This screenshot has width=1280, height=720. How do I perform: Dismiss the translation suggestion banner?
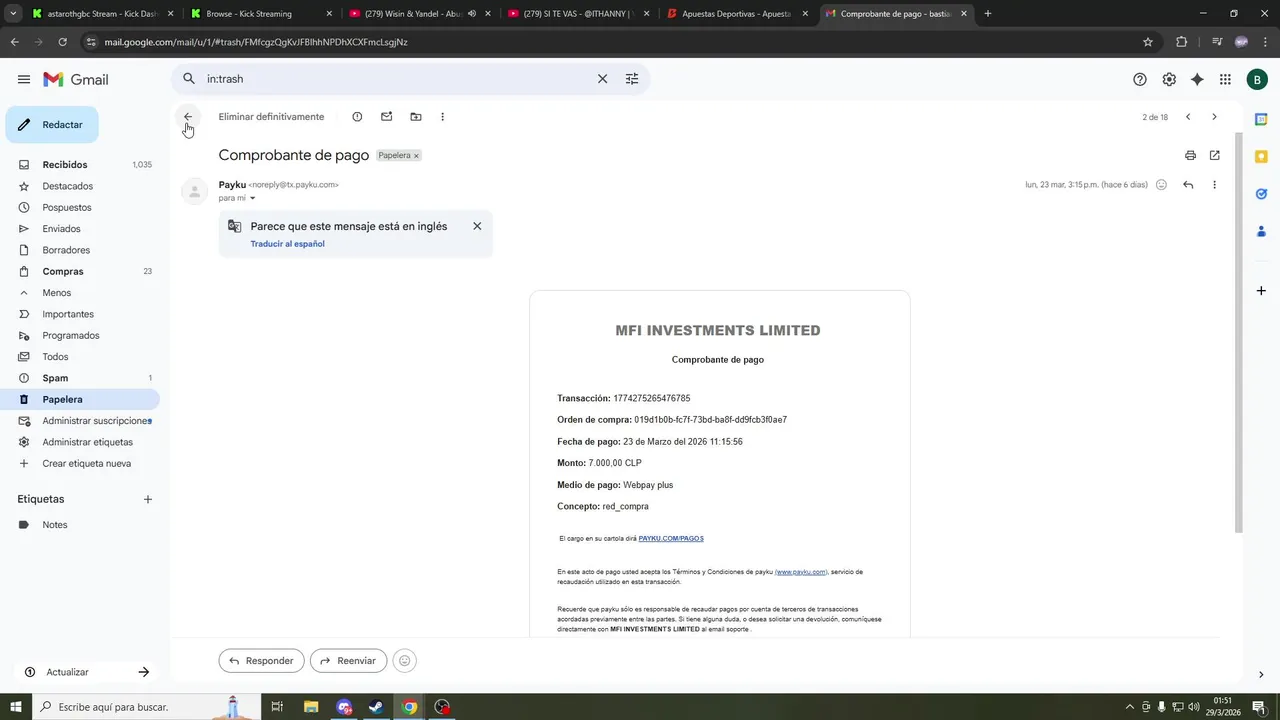477,226
